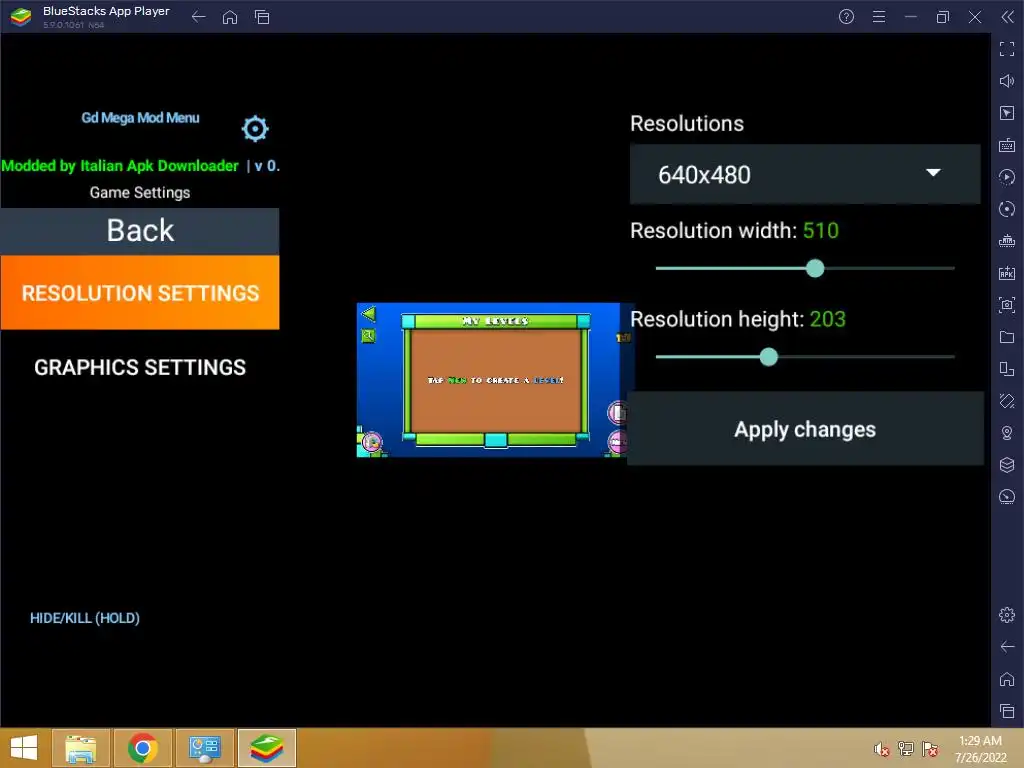Open the taskbar clock showing 1:29 AM
Viewport: 1024px width, 768px height.
(980, 749)
